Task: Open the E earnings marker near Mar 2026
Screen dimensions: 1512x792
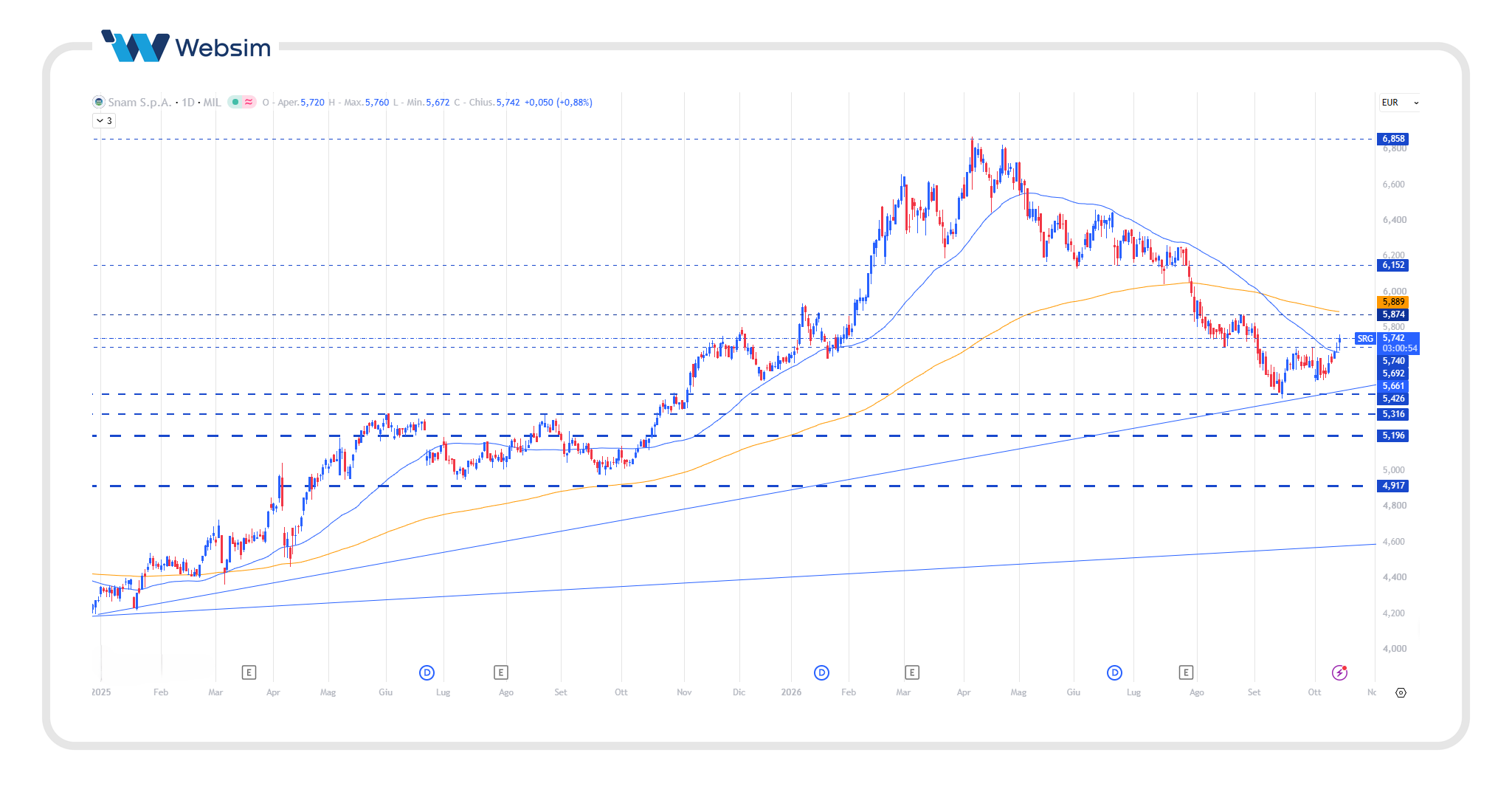Action: tap(912, 672)
